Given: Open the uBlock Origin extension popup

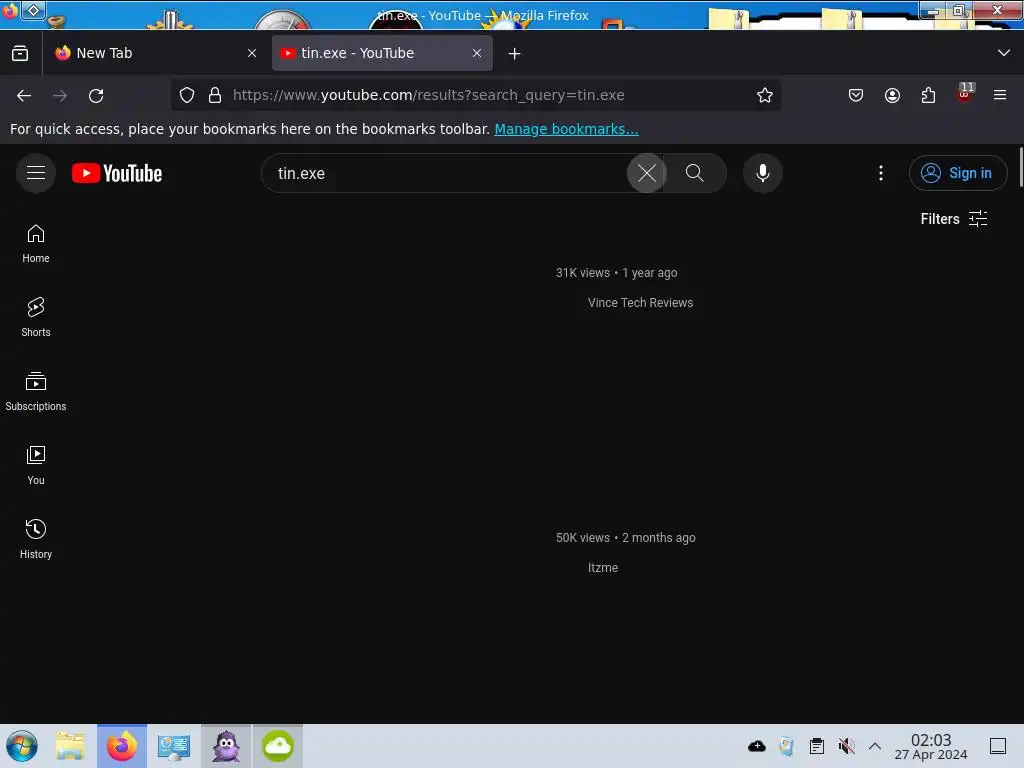Looking at the screenshot, I should point(965,94).
